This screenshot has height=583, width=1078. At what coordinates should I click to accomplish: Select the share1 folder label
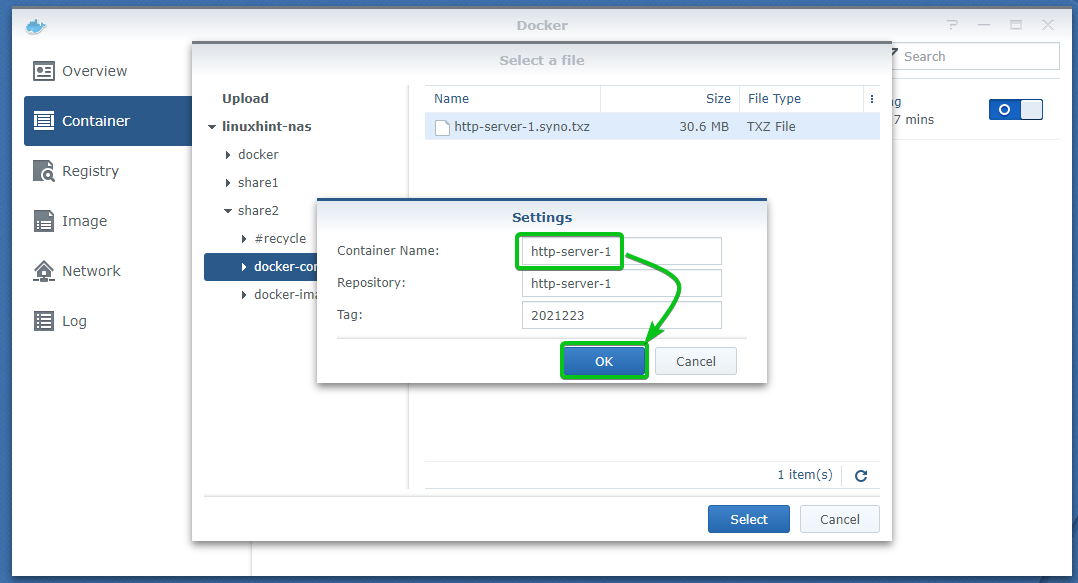pyautogui.click(x=258, y=183)
